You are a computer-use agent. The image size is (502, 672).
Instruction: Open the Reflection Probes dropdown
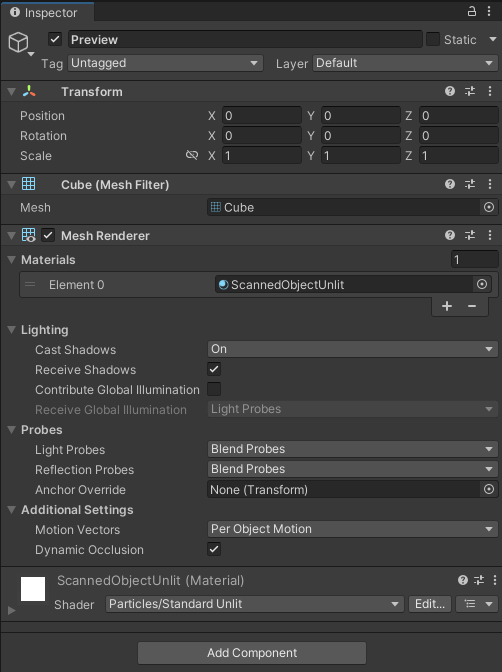[352, 469]
